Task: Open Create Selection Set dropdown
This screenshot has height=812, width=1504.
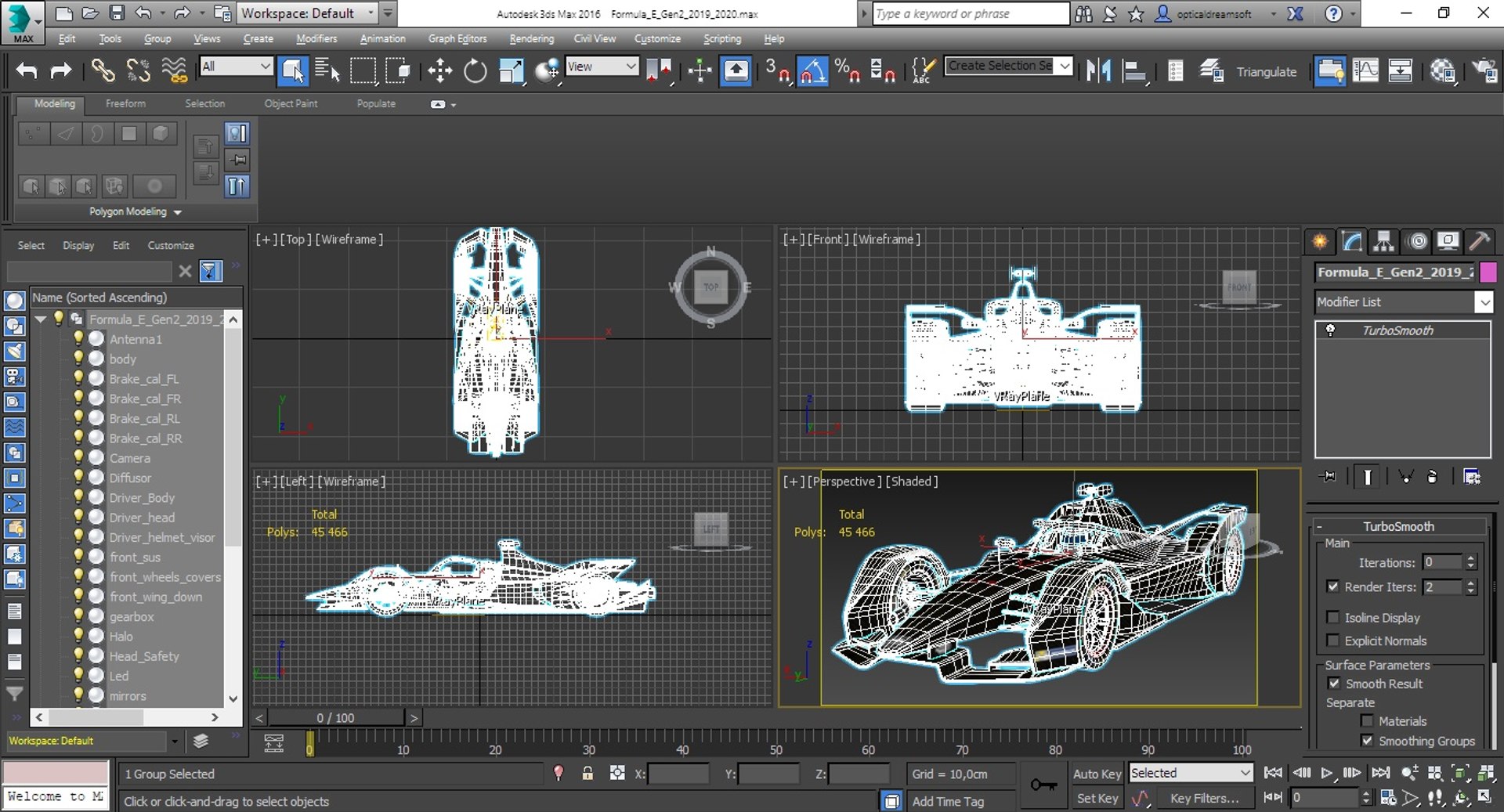Action: [x=1009, y=66]
